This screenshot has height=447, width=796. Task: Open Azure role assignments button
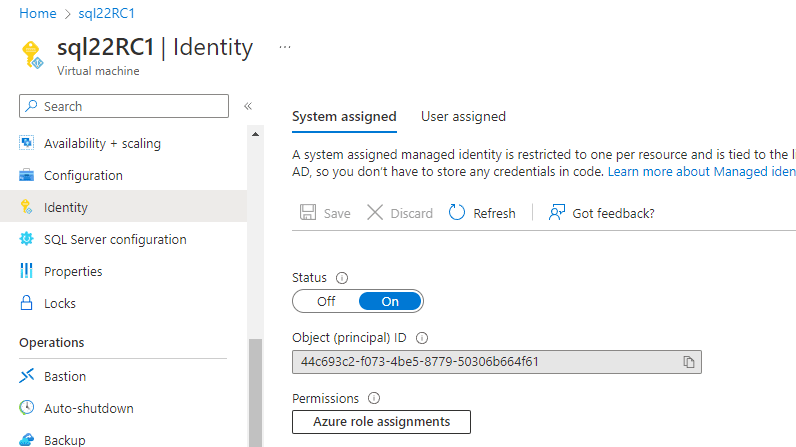(381, 422)
